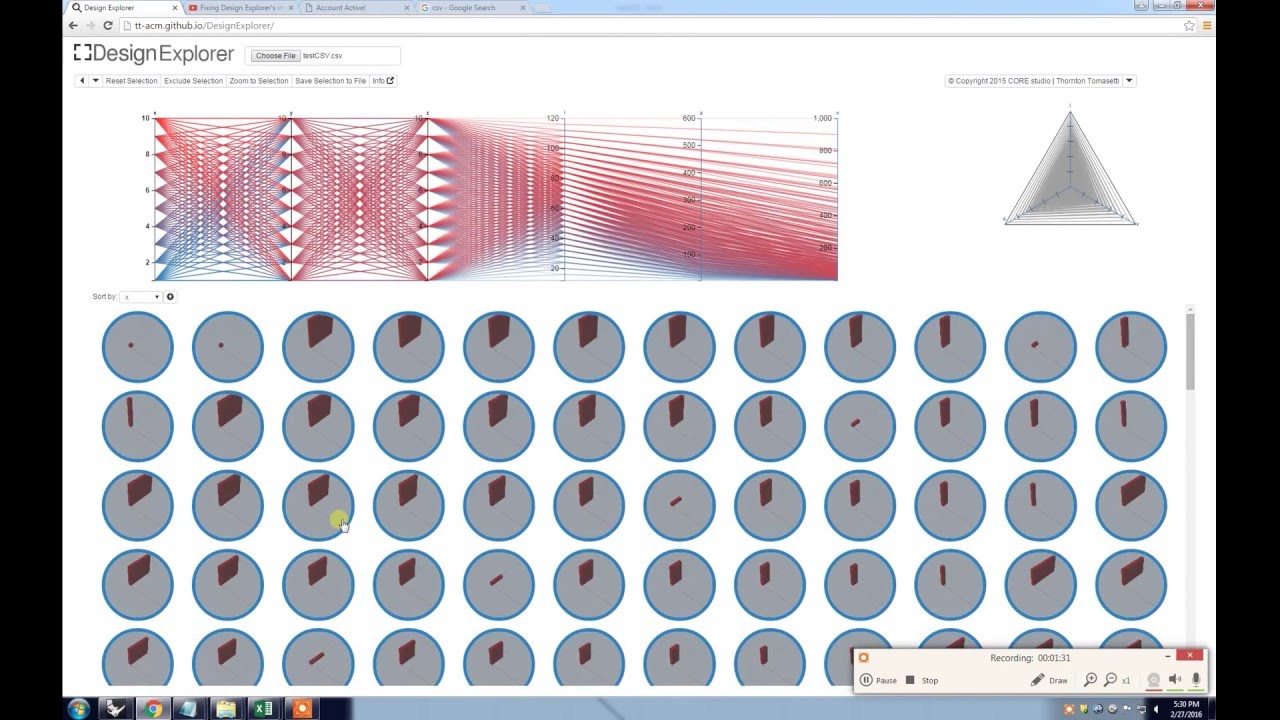Click the Recording: 00:01:31 timer text
Image resolution: width=1280 pixels, height=720 pixels.
1030,657
